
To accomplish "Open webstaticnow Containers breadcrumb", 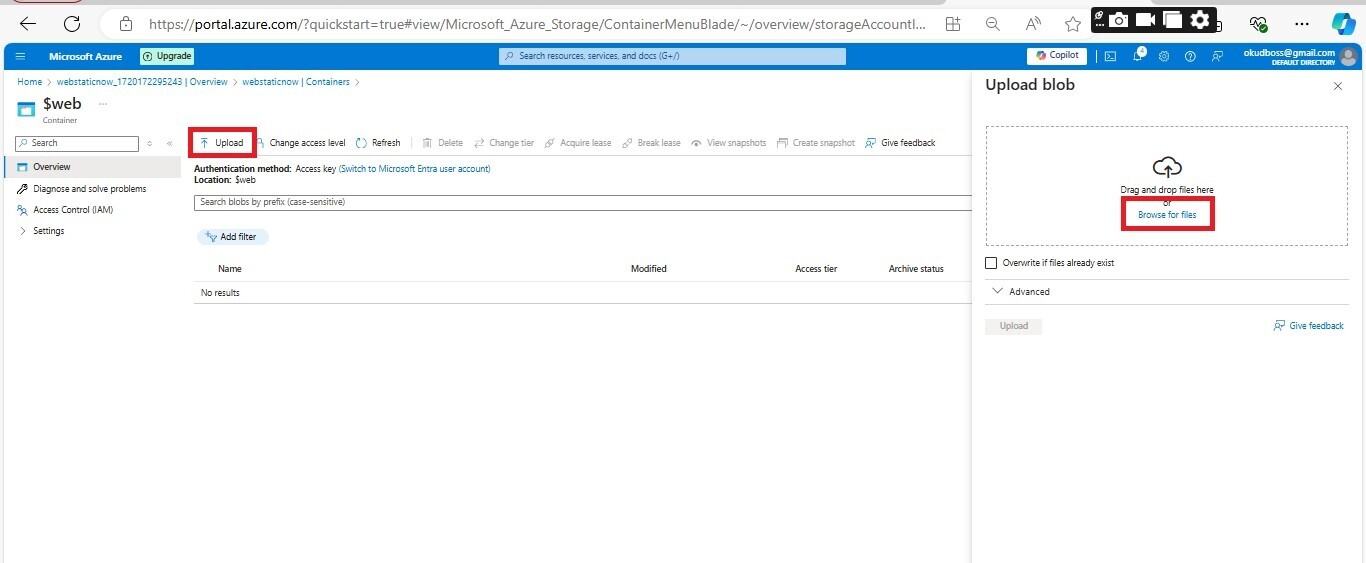I will [296, 82].
